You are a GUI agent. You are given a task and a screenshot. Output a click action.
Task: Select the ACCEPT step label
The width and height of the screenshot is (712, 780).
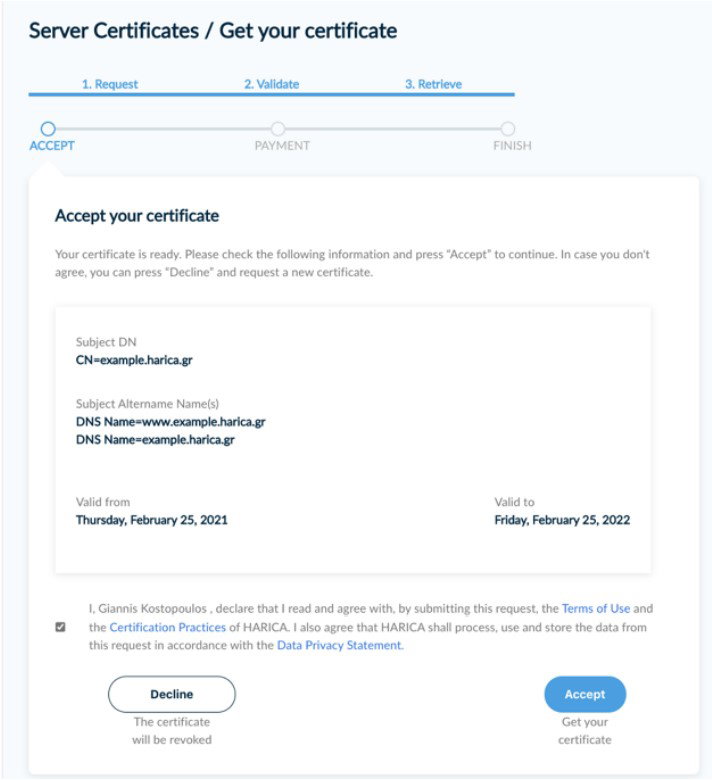[52, 146]
